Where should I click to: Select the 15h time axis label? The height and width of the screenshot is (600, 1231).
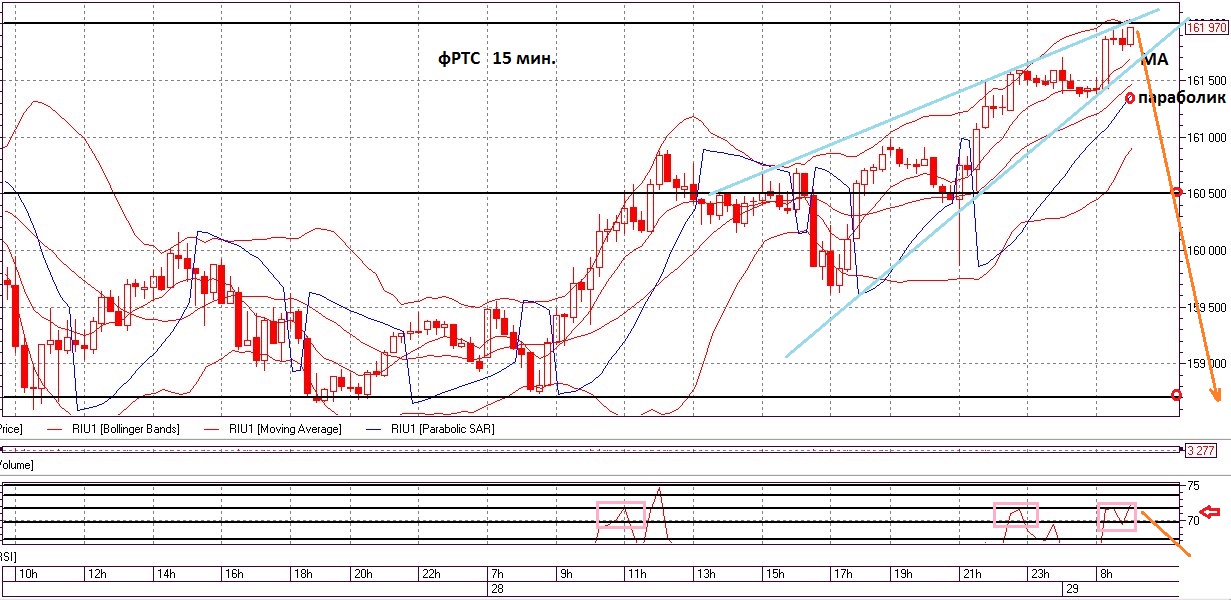(774, 574)
